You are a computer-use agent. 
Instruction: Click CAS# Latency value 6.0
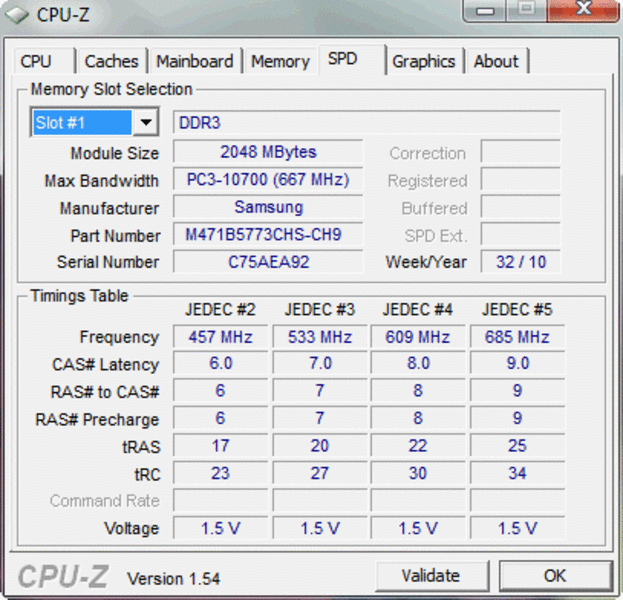click(221, 363)
